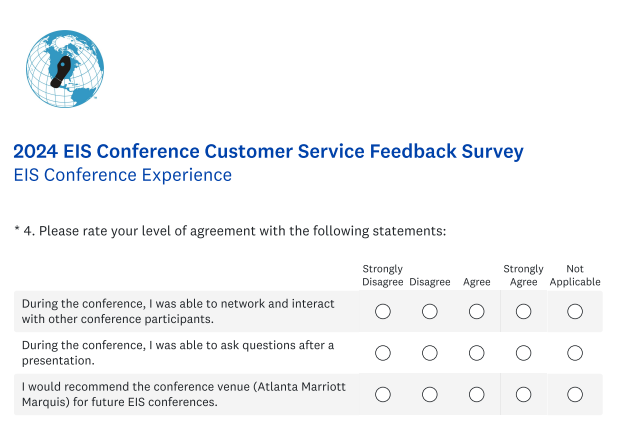Screen dimensions: 622x426
Task: Click the survey title heading
Action: tap(268, 152)
